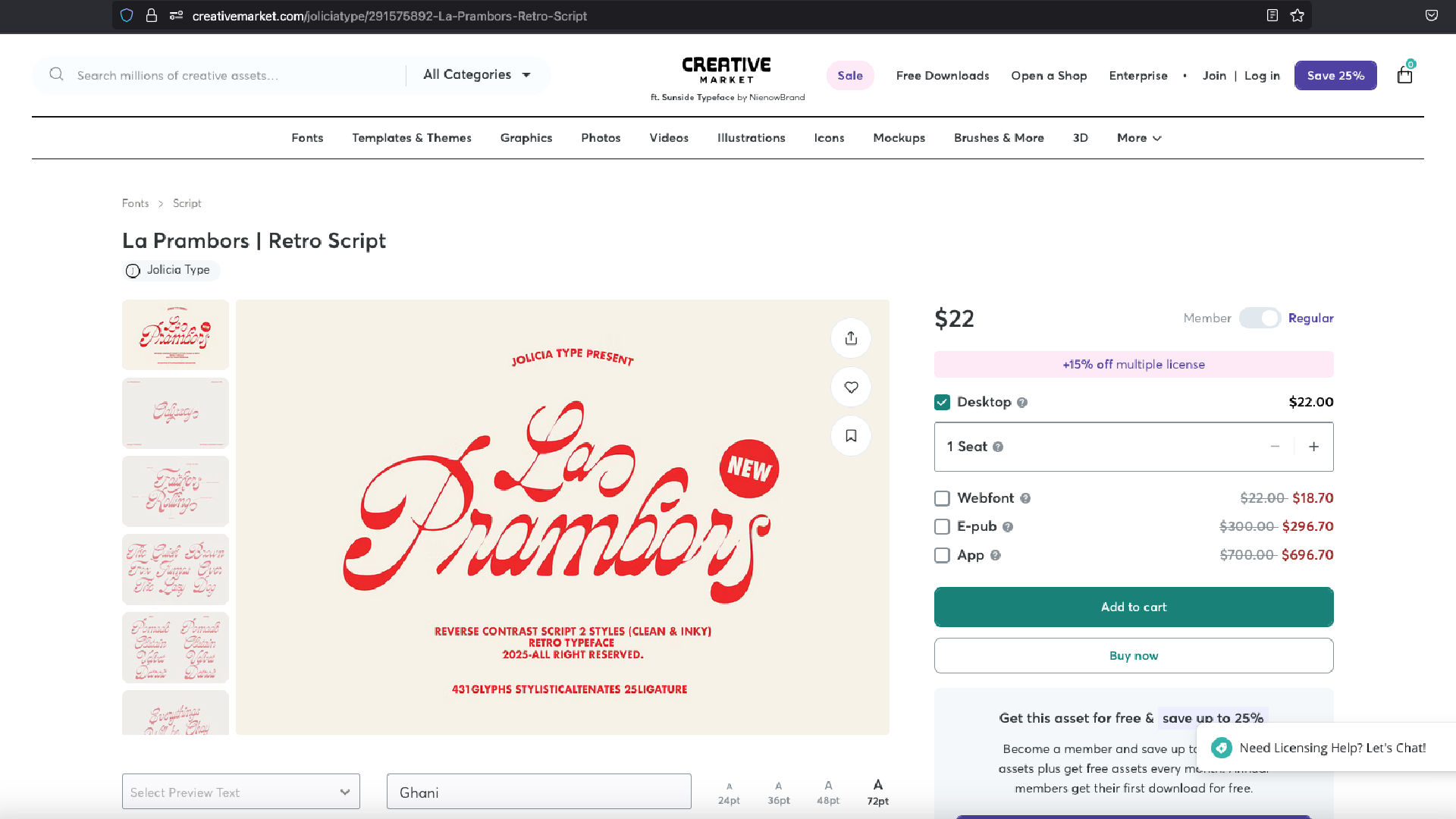The width and height of the screenshot is (1456, 819).
Task: Enable the Webfont license checkbox
Action: coord(942,498)
